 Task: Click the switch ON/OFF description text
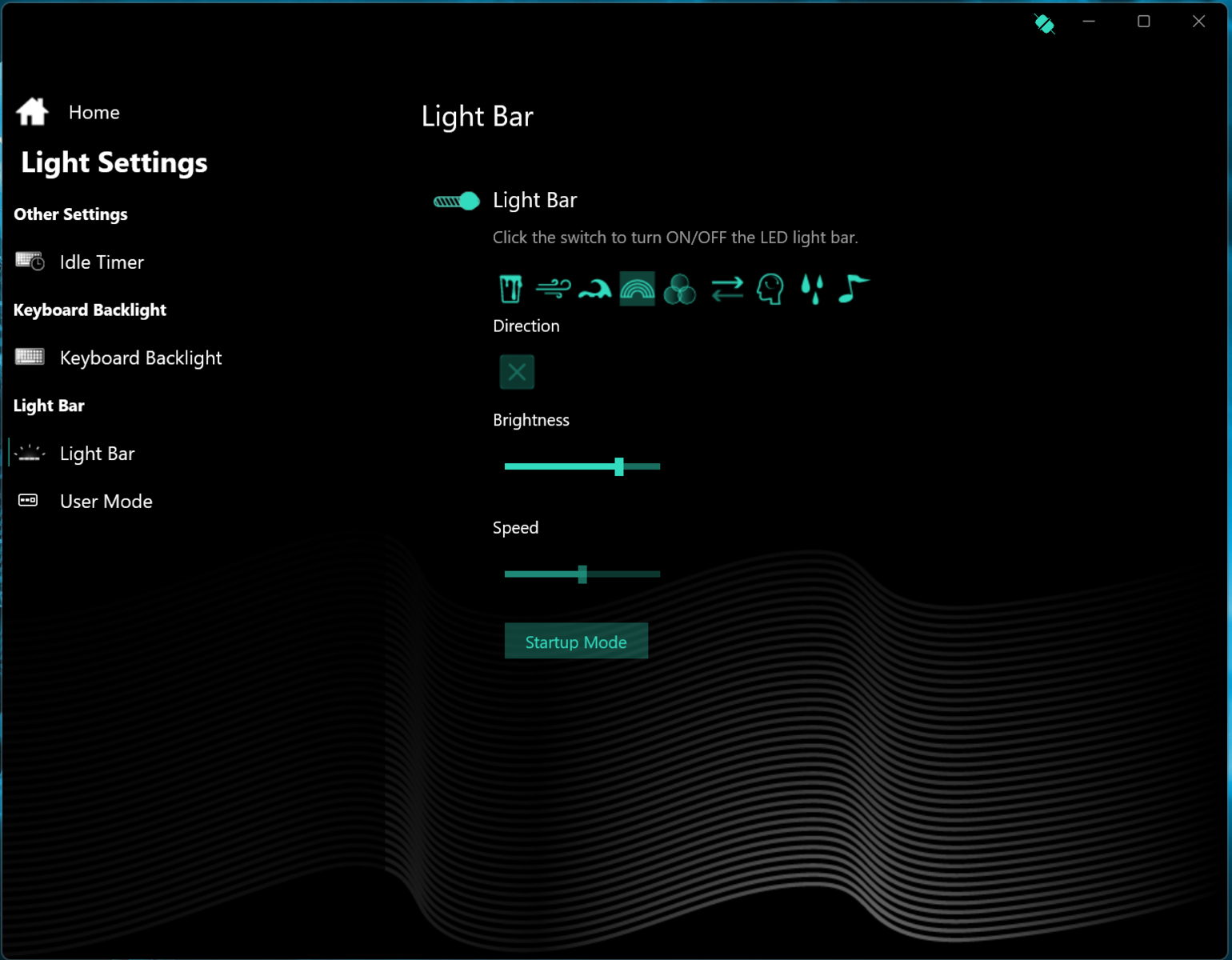tap(675, 238)
